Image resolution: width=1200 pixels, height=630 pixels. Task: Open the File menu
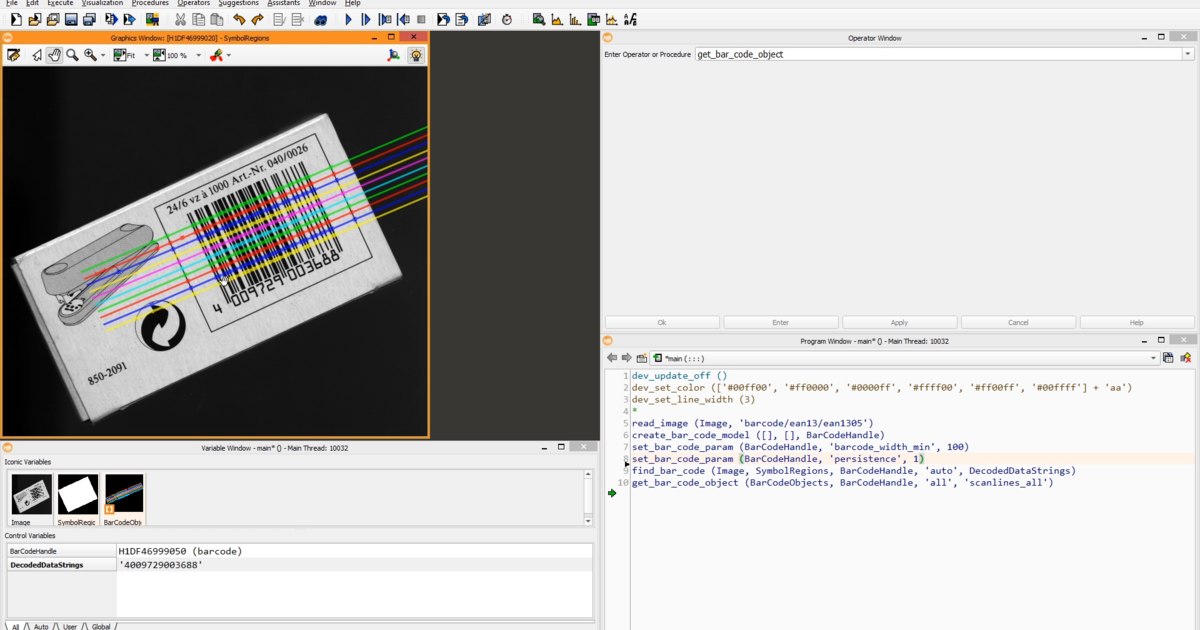(11, 4)
